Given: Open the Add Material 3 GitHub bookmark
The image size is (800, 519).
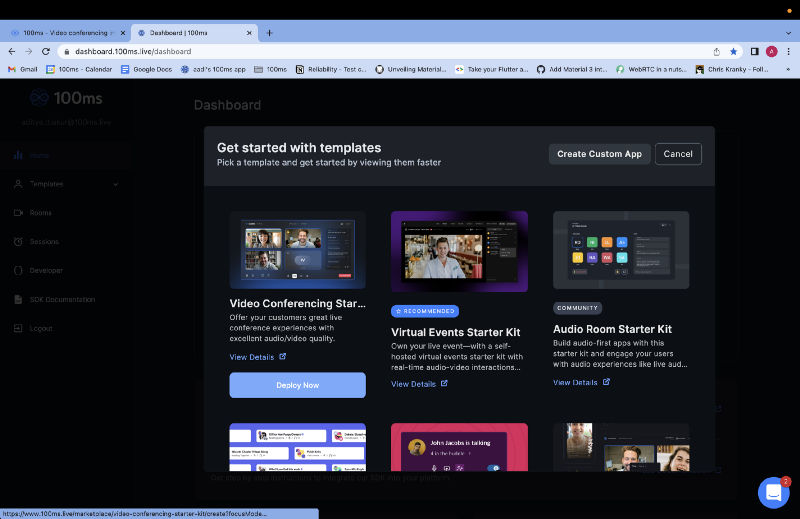Looking at the screenshot, I should pyautogui.click(x=572, y=69).
